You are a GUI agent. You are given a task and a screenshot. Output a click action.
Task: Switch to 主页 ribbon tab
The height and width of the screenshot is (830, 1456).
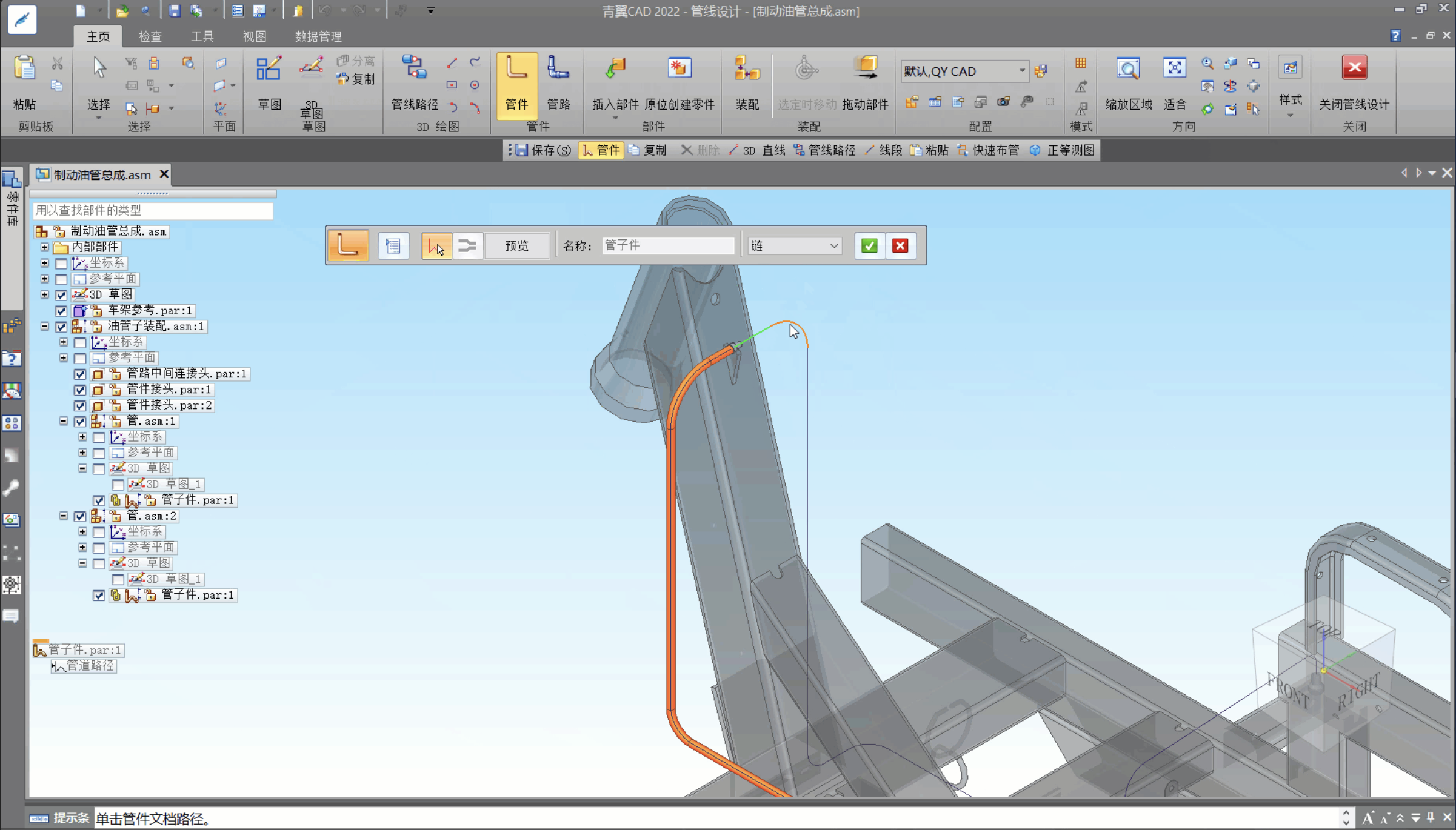pos(98,36)
